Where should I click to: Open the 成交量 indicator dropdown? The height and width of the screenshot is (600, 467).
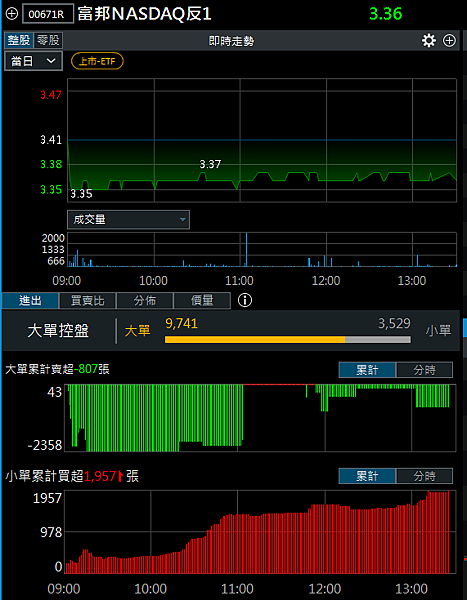(128, 220)
